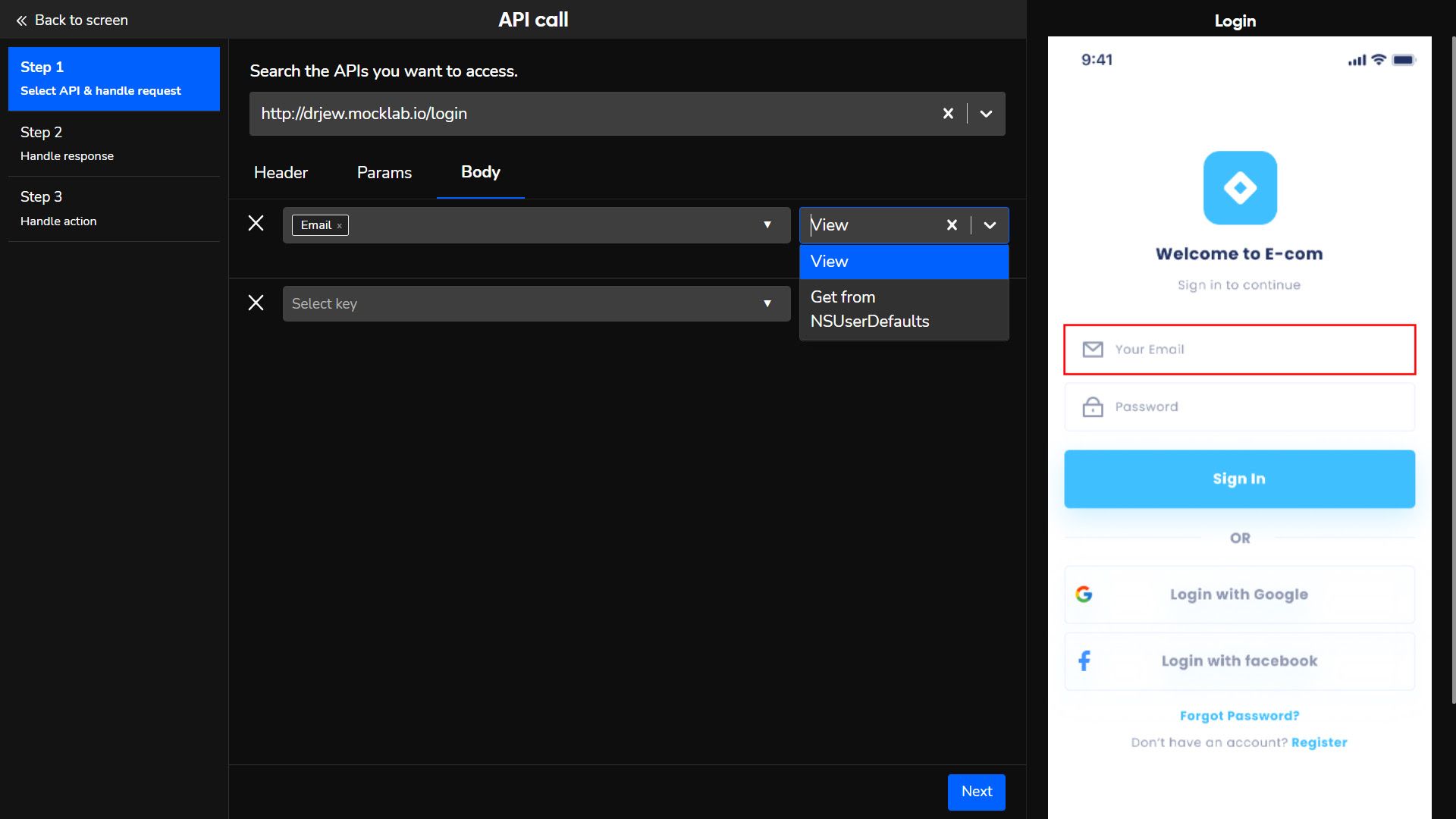This screenshot has width=1456, height=819.
Task: Click the Back to screen double-chevron icon
Action: [x=21, y=20]
